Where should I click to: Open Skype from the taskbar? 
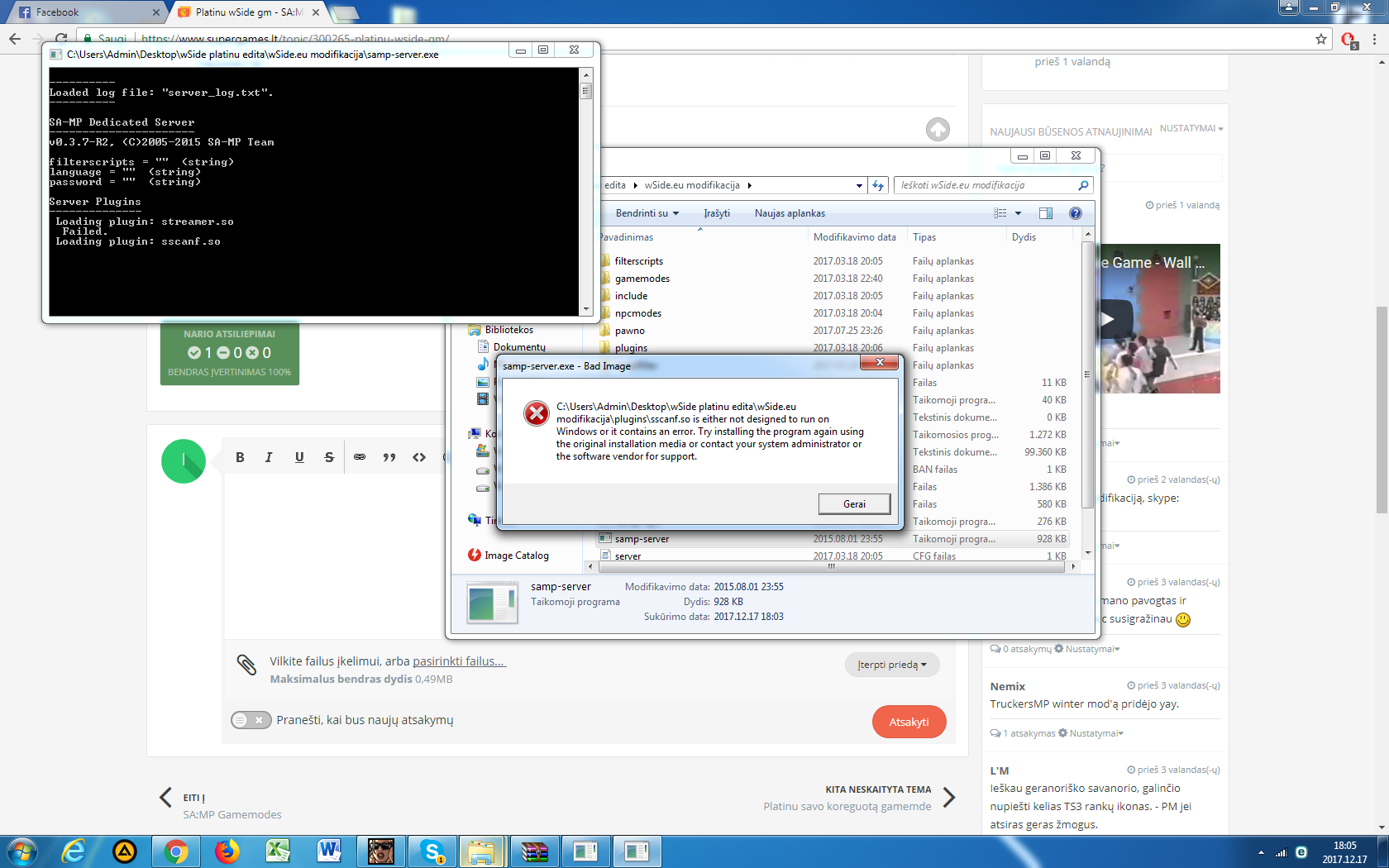(x=432, y=851)
